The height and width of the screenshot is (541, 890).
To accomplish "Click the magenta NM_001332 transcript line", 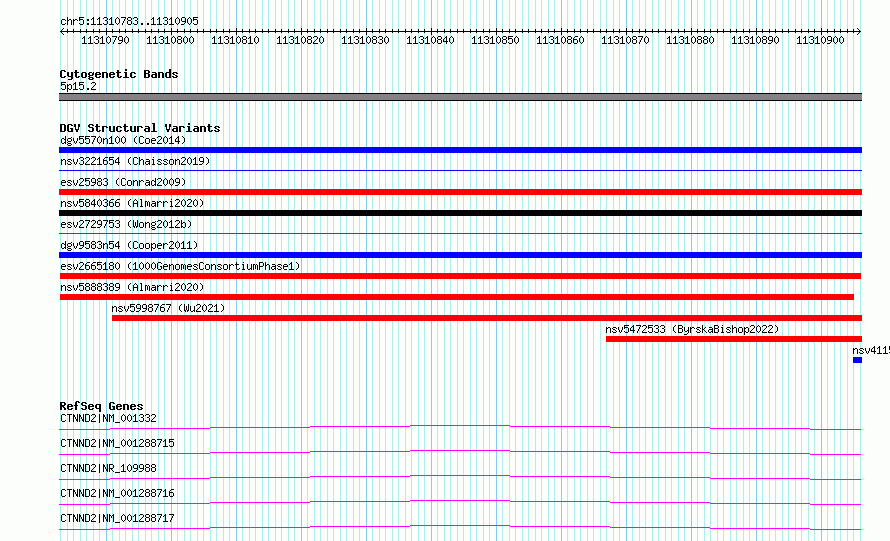I will [x=460, y=427].
